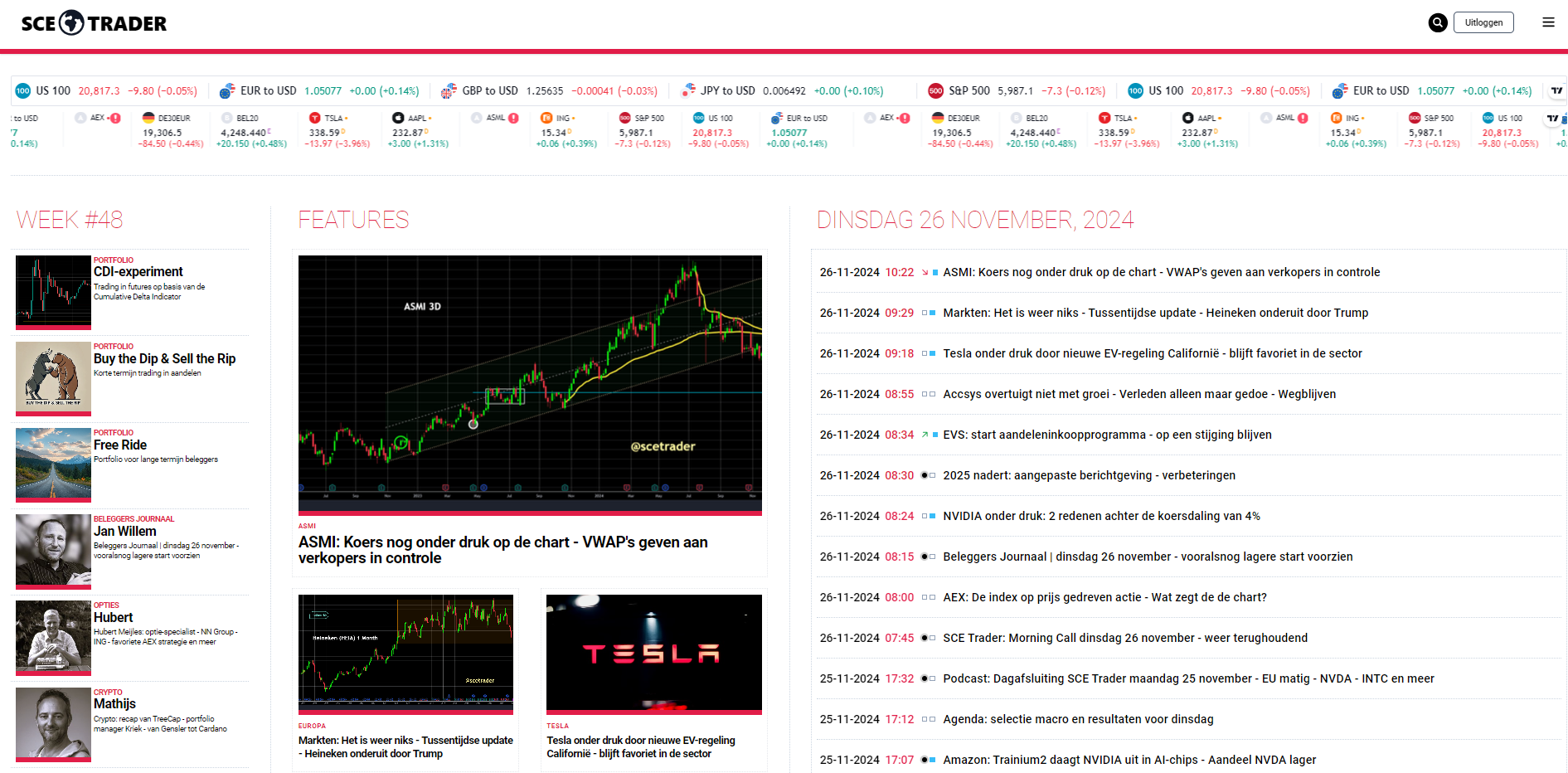
Task: Click the WEEK #48 heading
Action: click(x=70, y=220)
